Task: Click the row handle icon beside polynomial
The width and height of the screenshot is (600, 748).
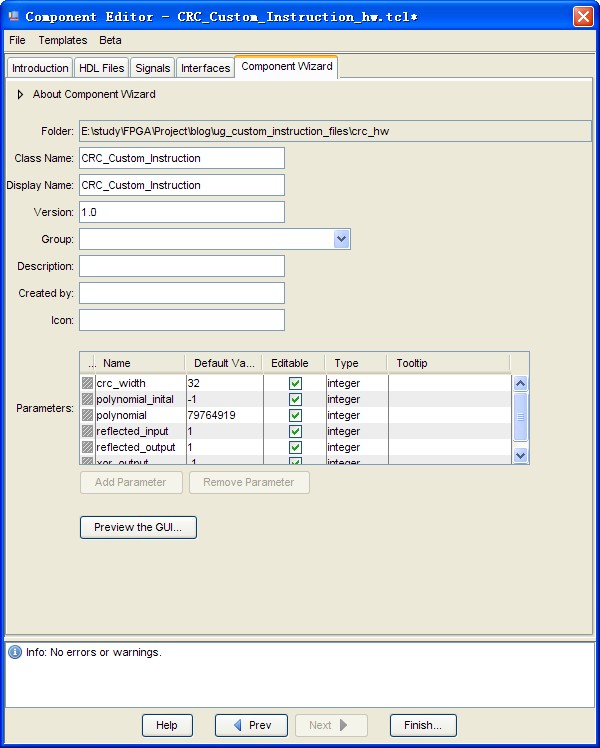Action: point(88,415)
